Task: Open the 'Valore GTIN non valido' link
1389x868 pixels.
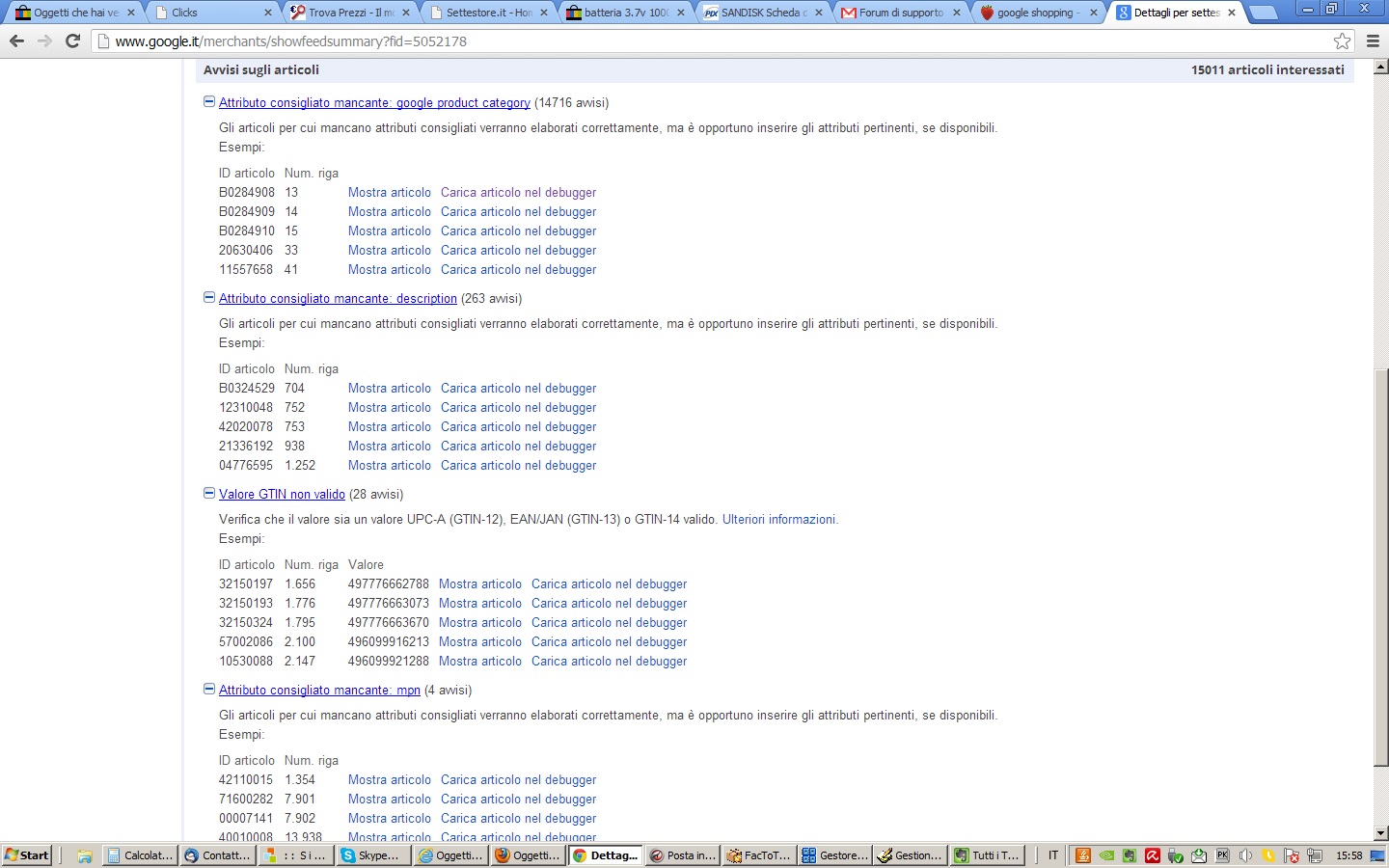Action: pyautogui.click(x=282, y=495)
